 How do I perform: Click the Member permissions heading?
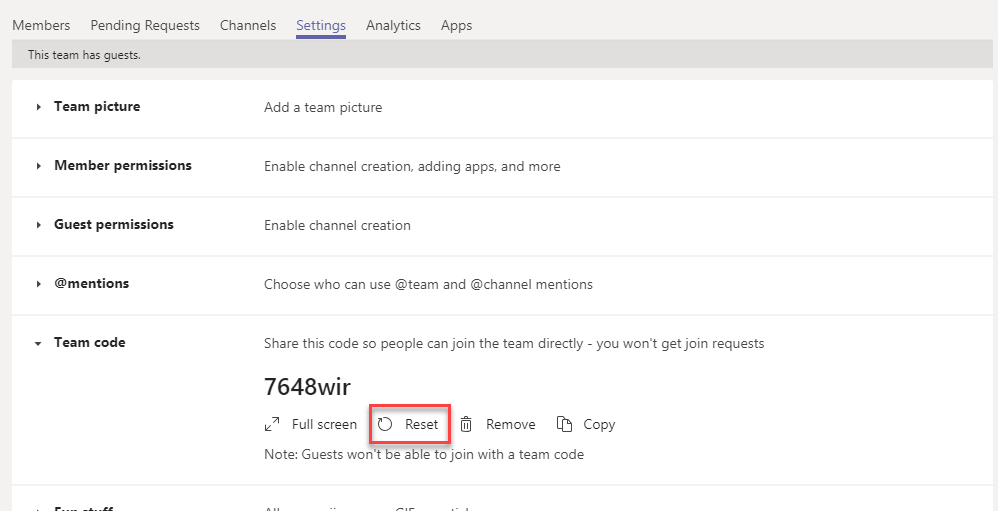click(x=123, y=166)
